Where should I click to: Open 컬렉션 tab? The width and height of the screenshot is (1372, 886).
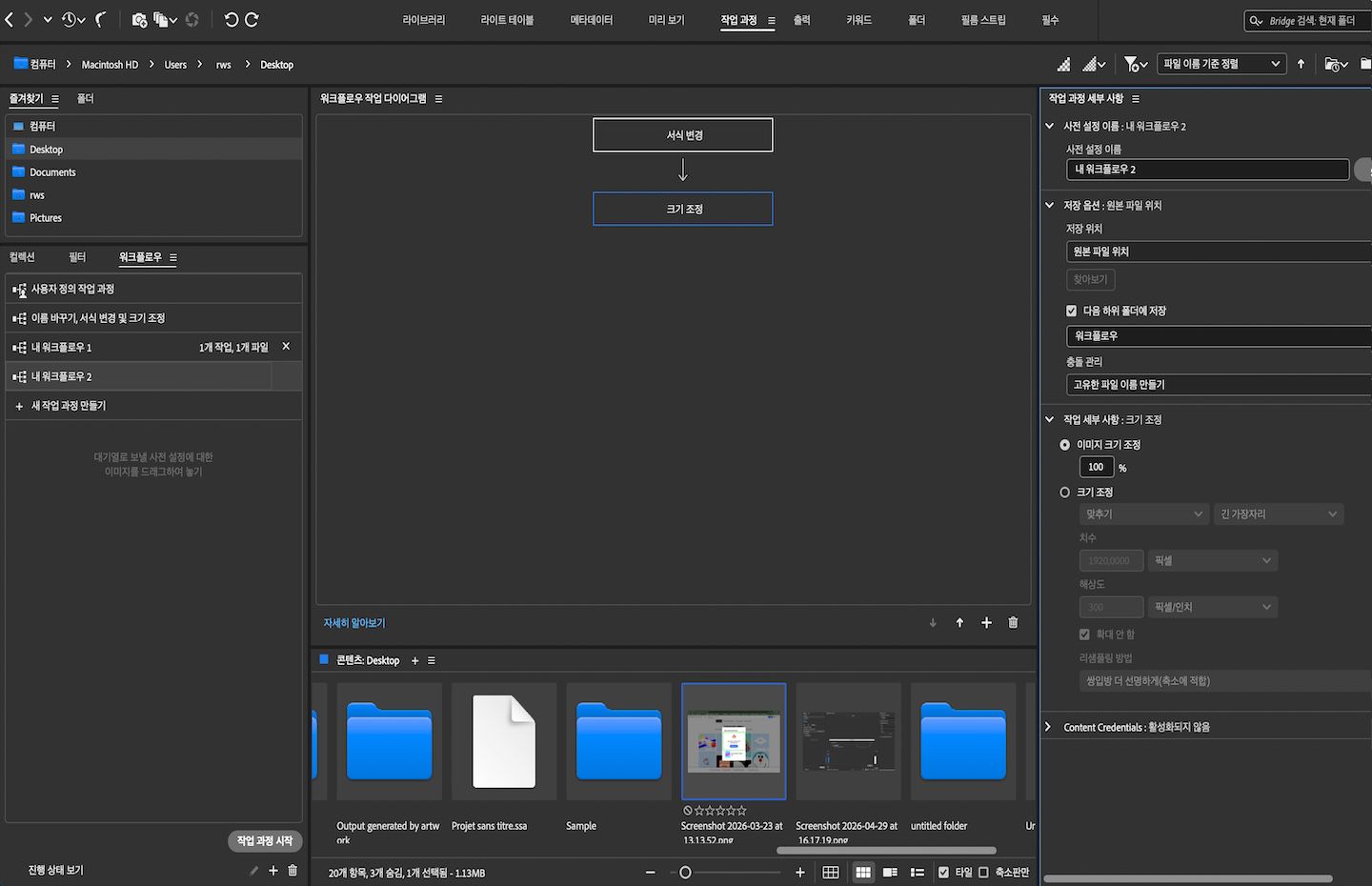tap(22, 257)
